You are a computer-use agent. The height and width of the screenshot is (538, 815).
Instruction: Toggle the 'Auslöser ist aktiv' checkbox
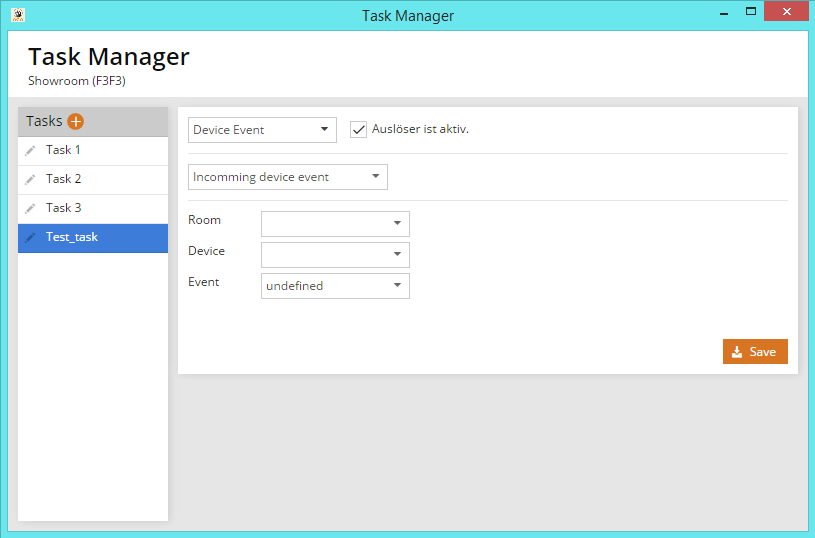[x=359, y=129]
